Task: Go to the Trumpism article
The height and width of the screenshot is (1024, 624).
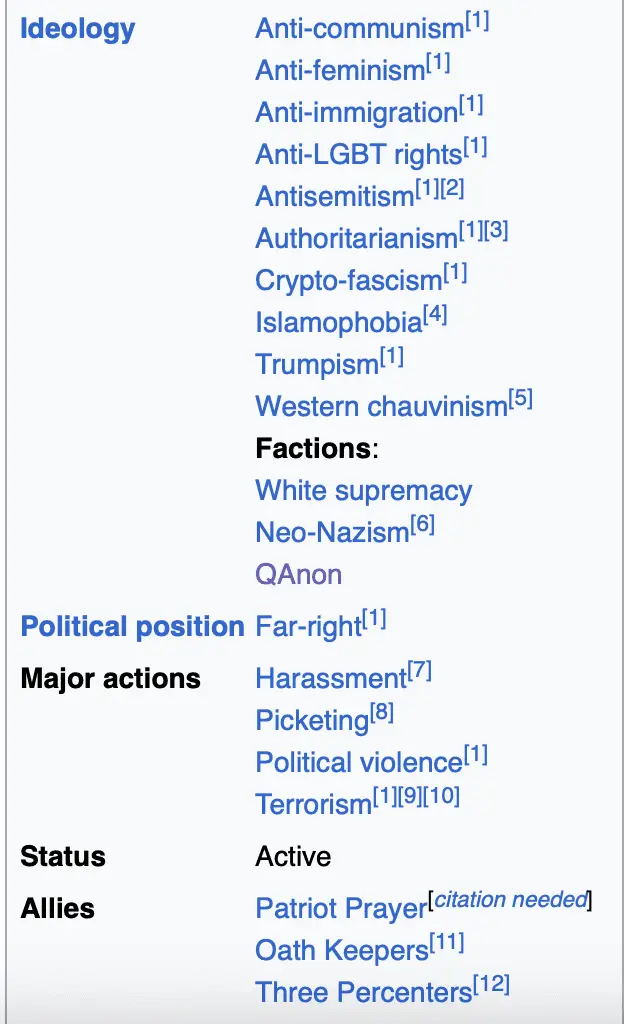Action: pos(317,364)
